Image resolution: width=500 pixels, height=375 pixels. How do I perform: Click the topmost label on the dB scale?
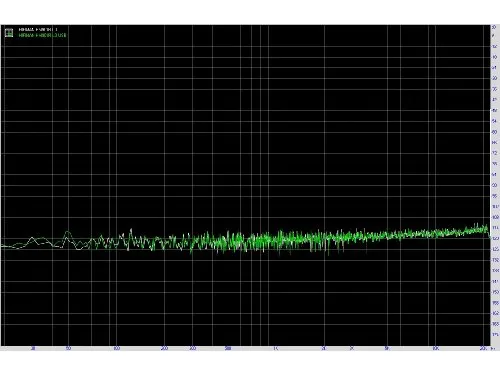(494, 27)
